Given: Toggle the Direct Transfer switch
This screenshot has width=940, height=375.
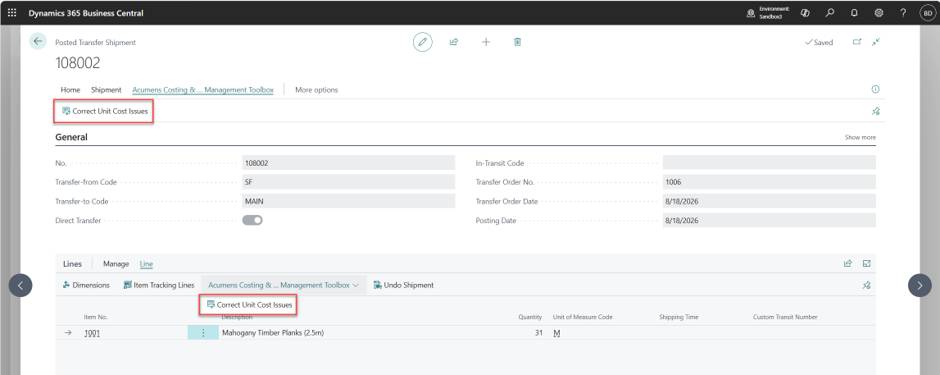Looking at the screenshot, I should pyautogui.click(x=252, y=220).
